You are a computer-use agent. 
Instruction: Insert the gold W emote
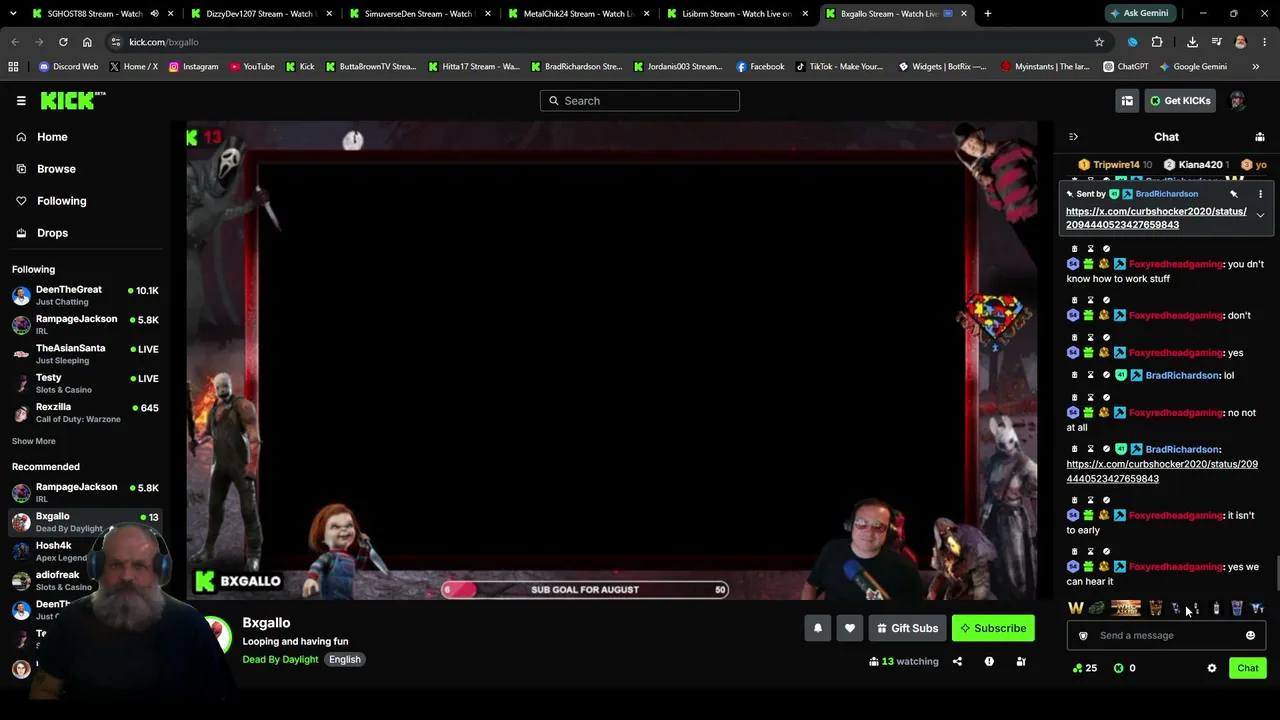(x=1076, y=608)
